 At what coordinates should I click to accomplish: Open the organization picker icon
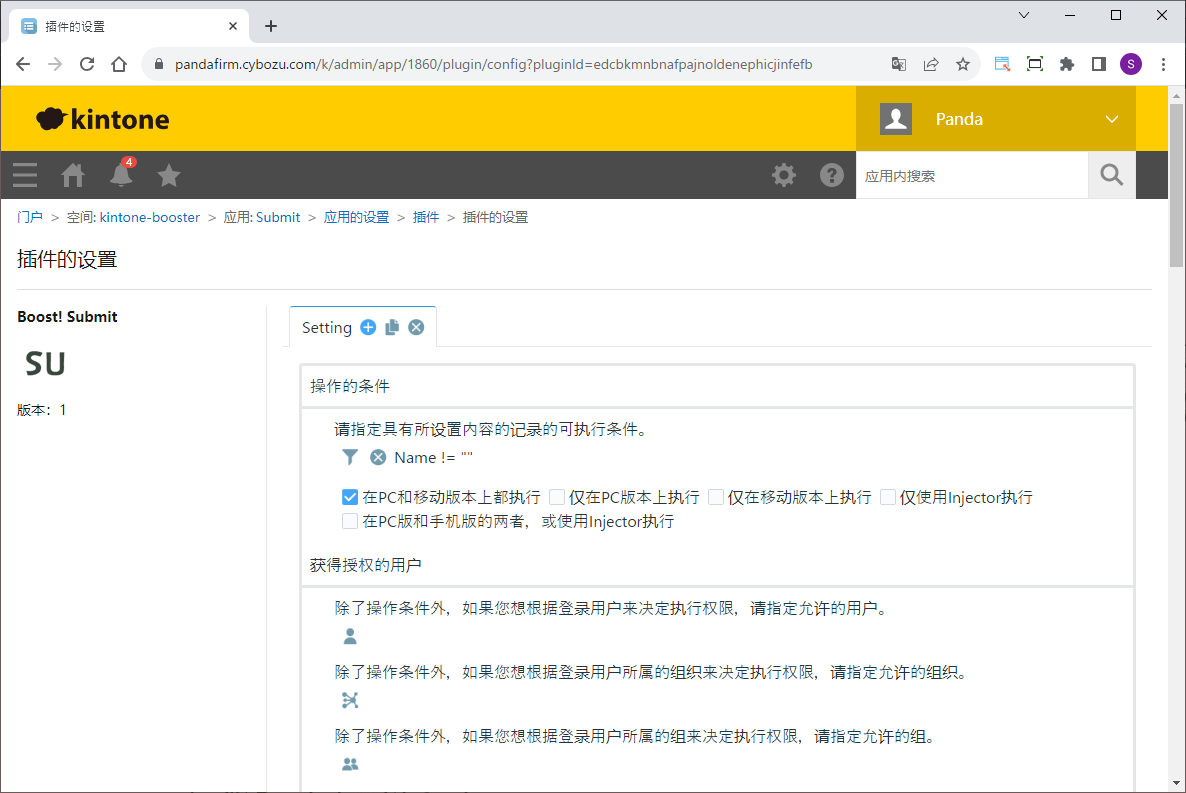tap(350, 700)
